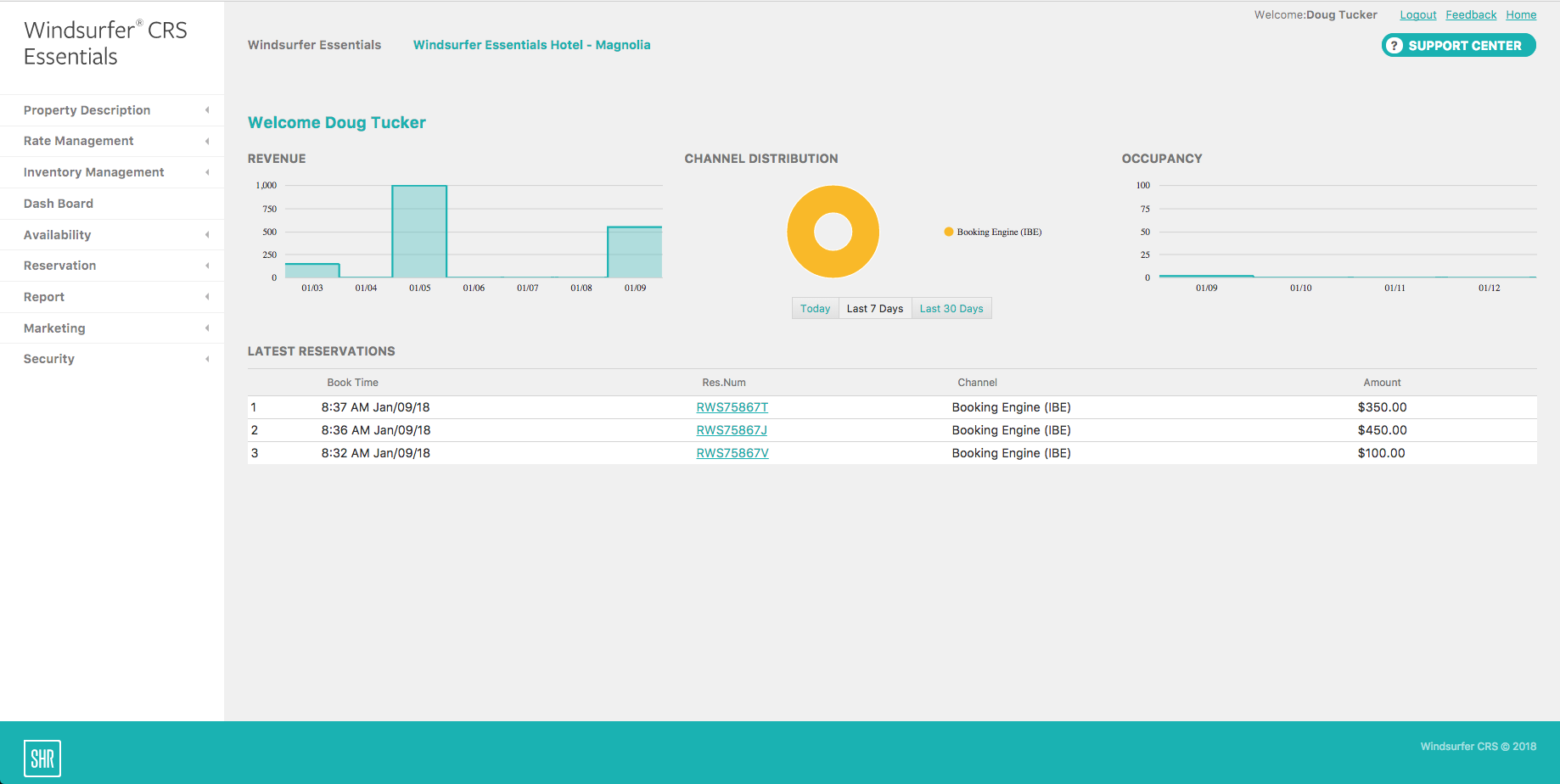The width and height of the screenshot is (1560, 784).
Task: Open reservation RWS75867T
Action: click(x=732, y=407)
